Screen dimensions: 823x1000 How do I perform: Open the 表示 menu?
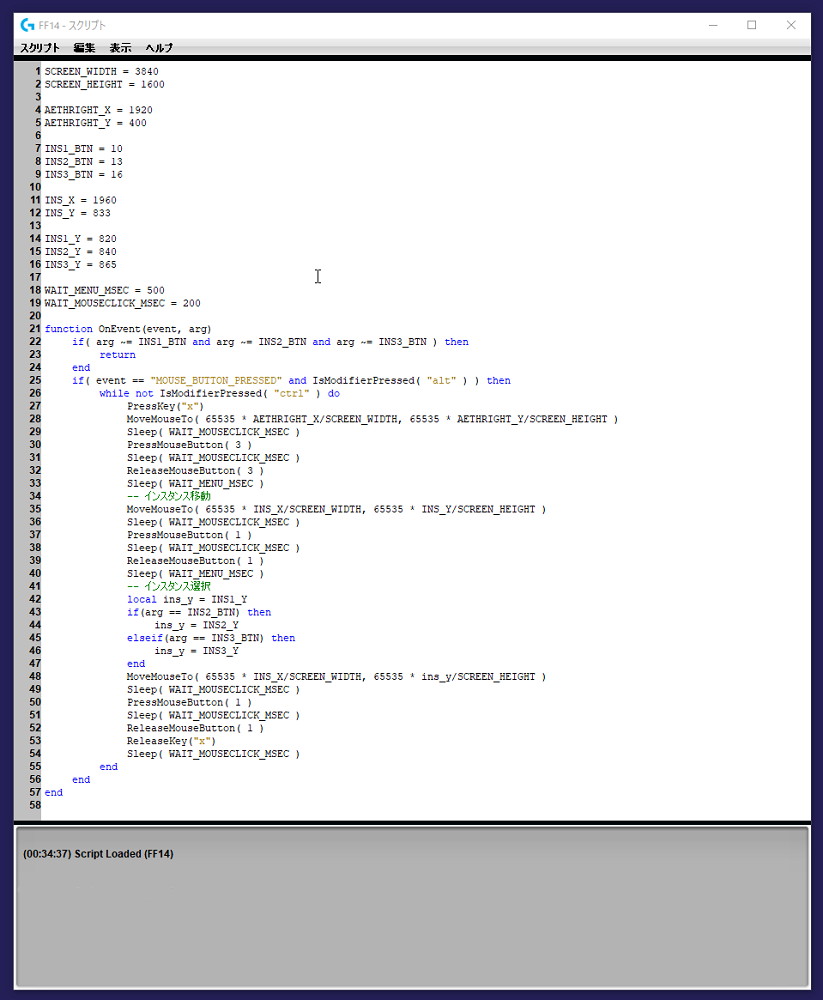point(120,48)
